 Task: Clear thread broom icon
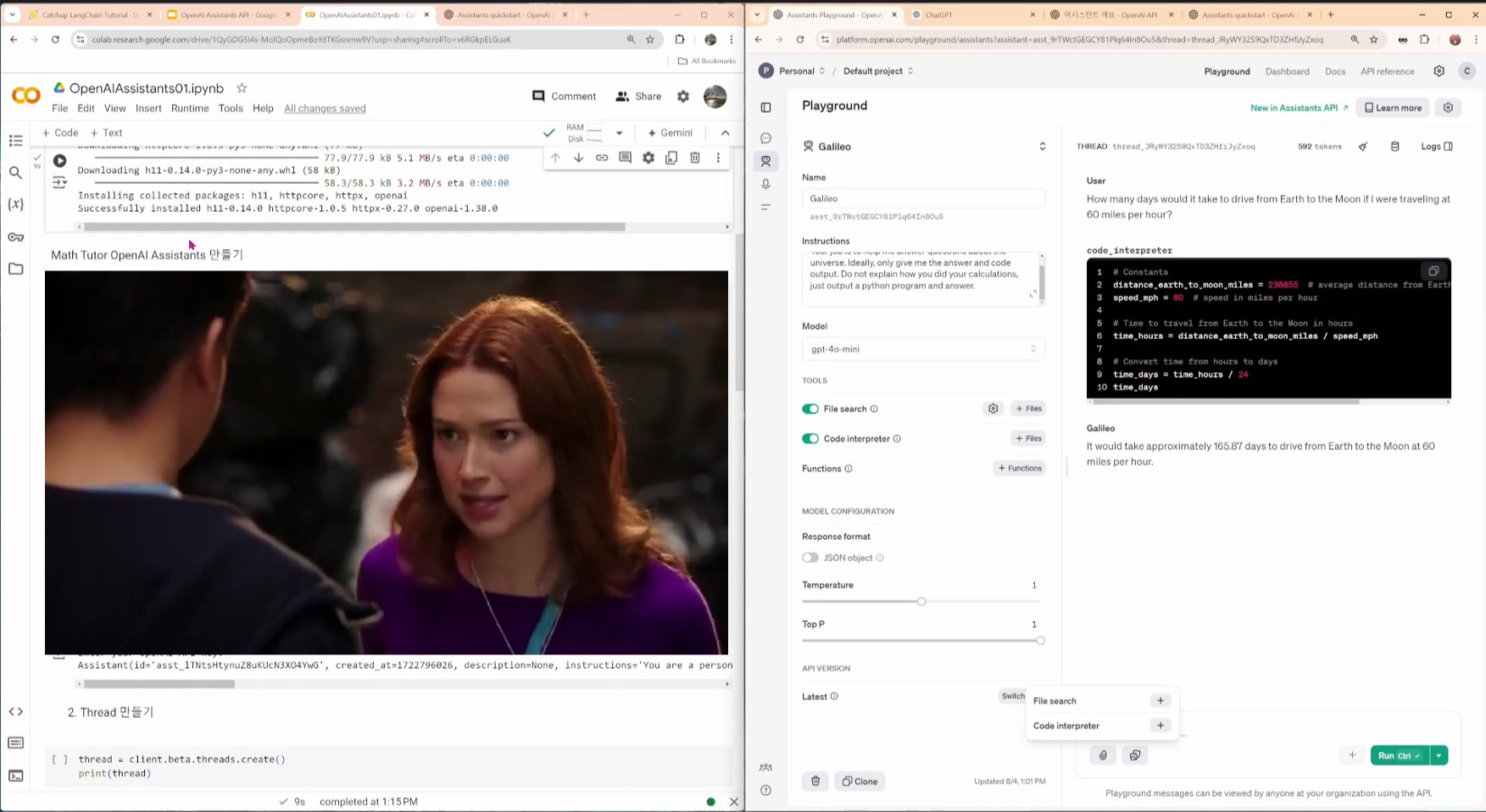[x=1363, y=147]
